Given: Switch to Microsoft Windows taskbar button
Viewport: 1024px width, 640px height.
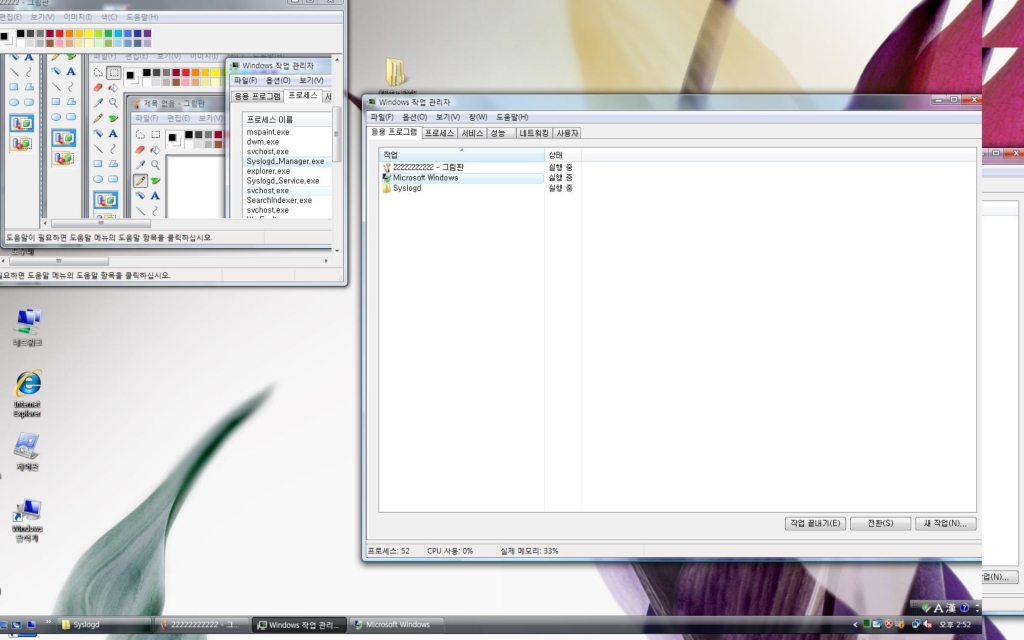Looking at the screenshot, I should click(397, 624).
